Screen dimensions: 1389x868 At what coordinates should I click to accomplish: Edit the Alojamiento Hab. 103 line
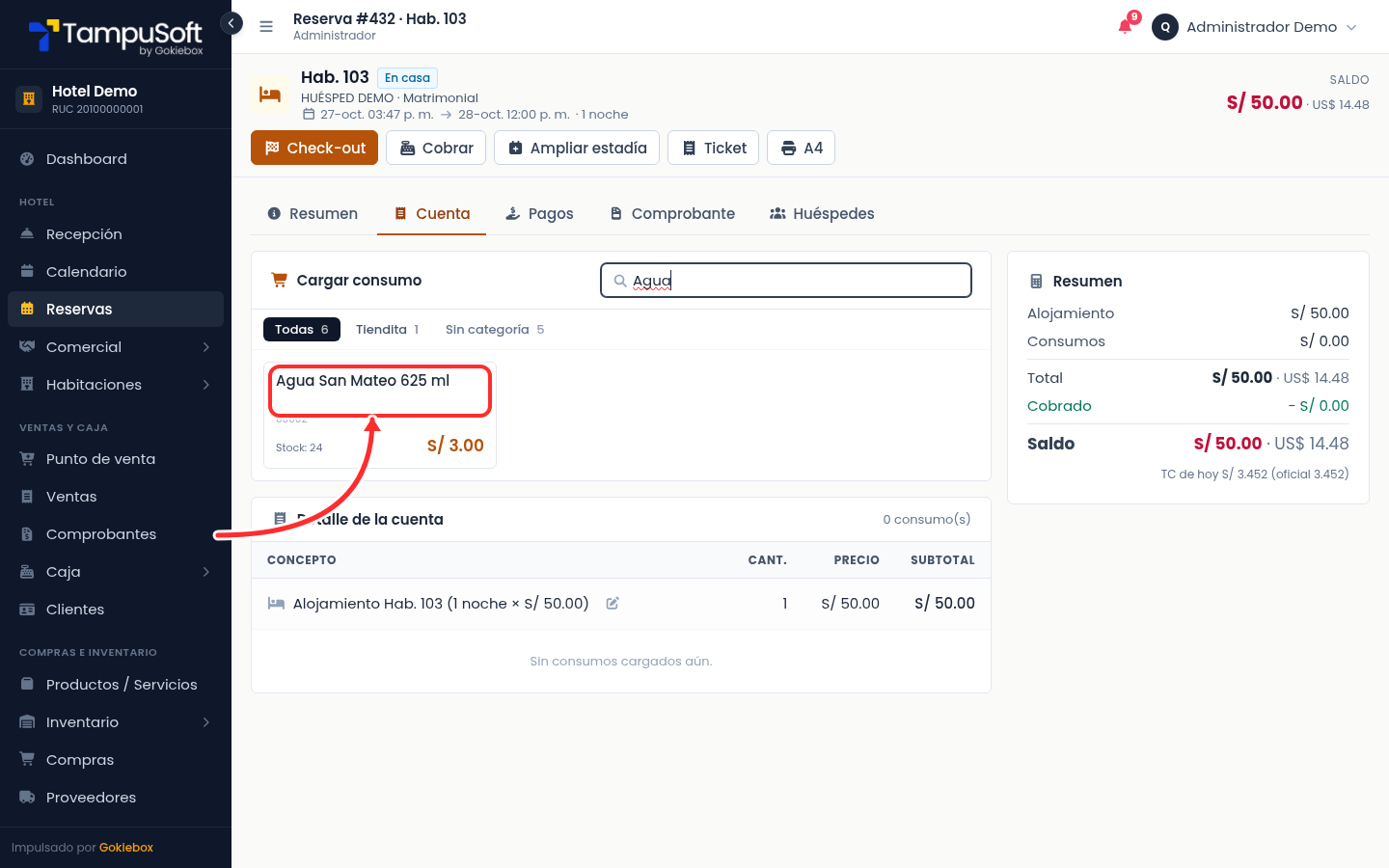point(613,604)
